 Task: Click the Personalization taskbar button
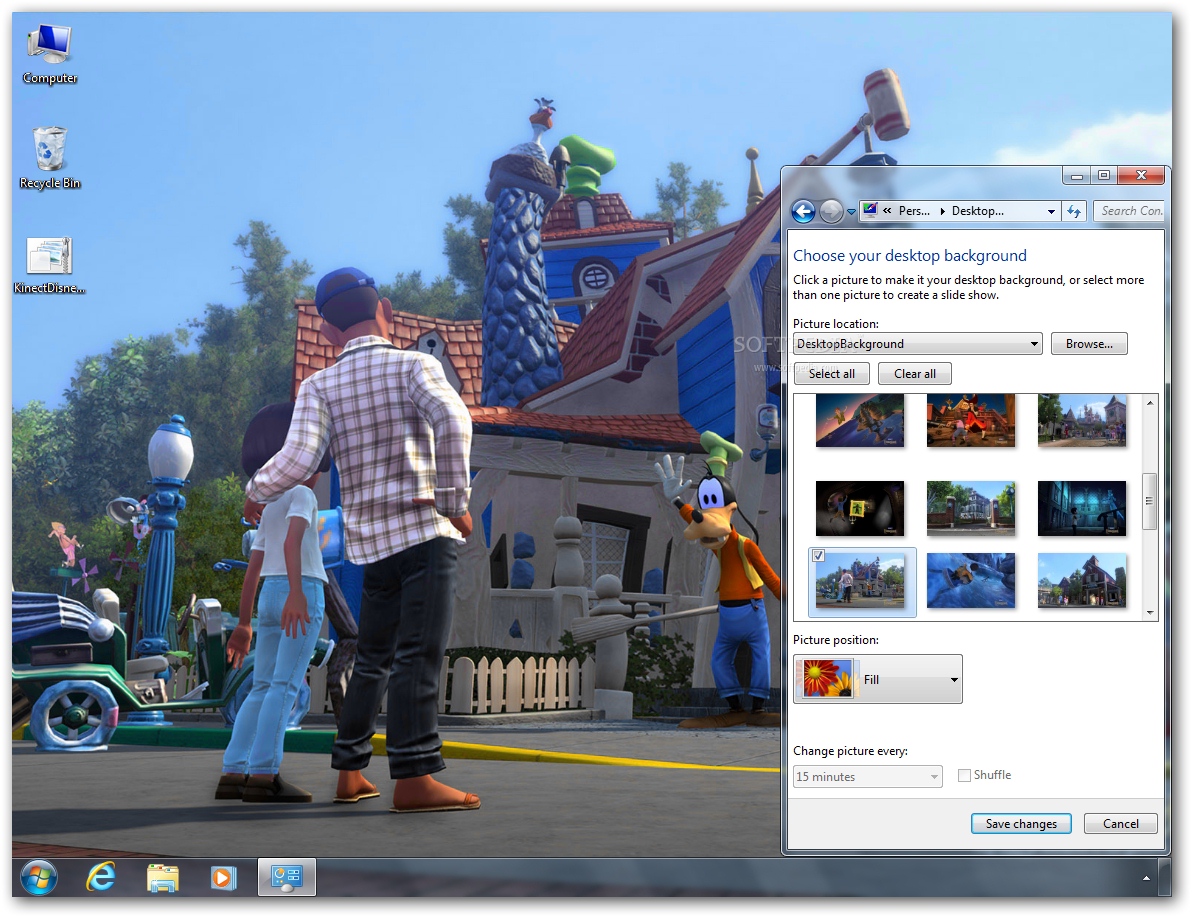(287, 877)
